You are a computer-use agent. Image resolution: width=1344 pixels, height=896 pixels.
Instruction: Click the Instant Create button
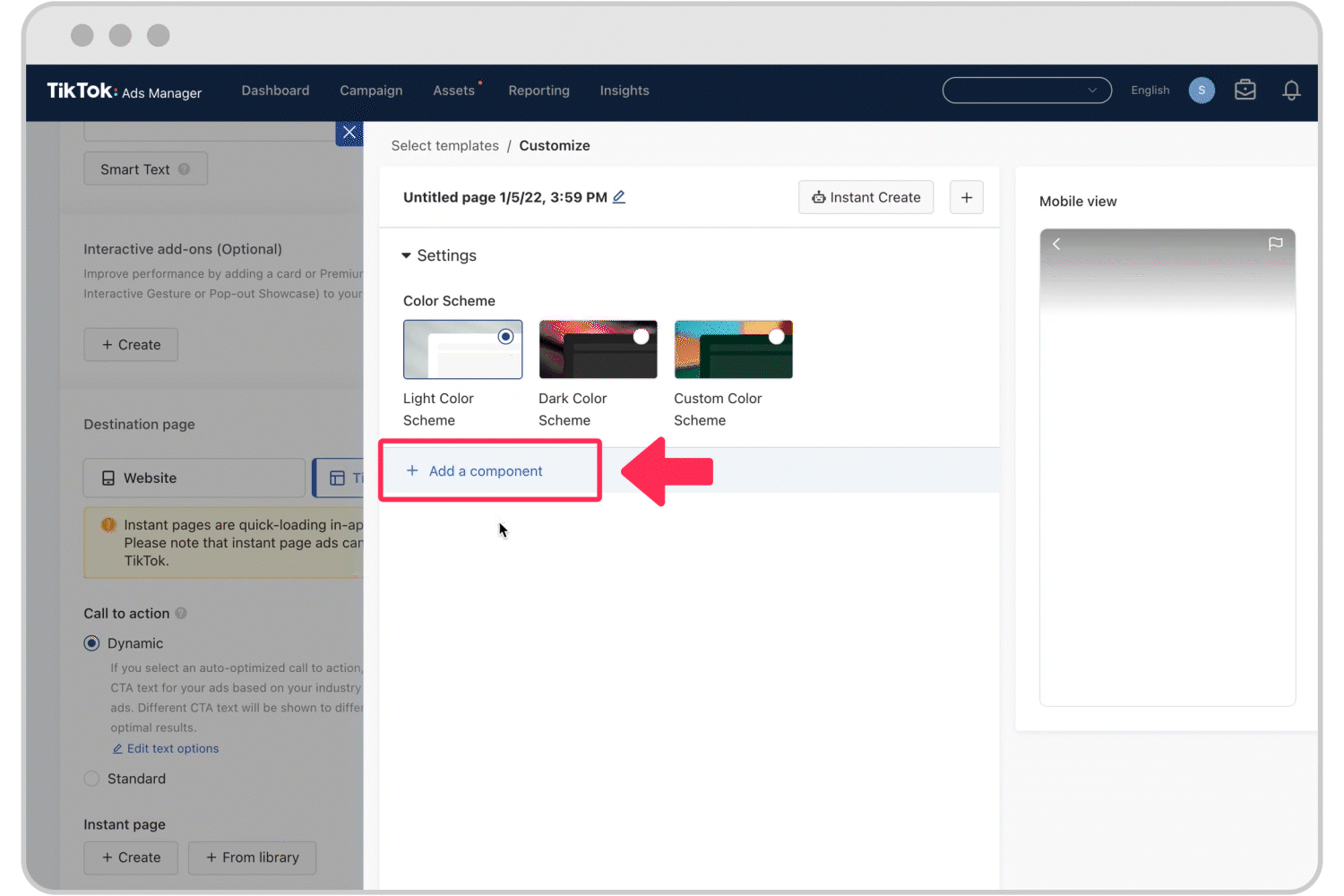pos(866,197)
